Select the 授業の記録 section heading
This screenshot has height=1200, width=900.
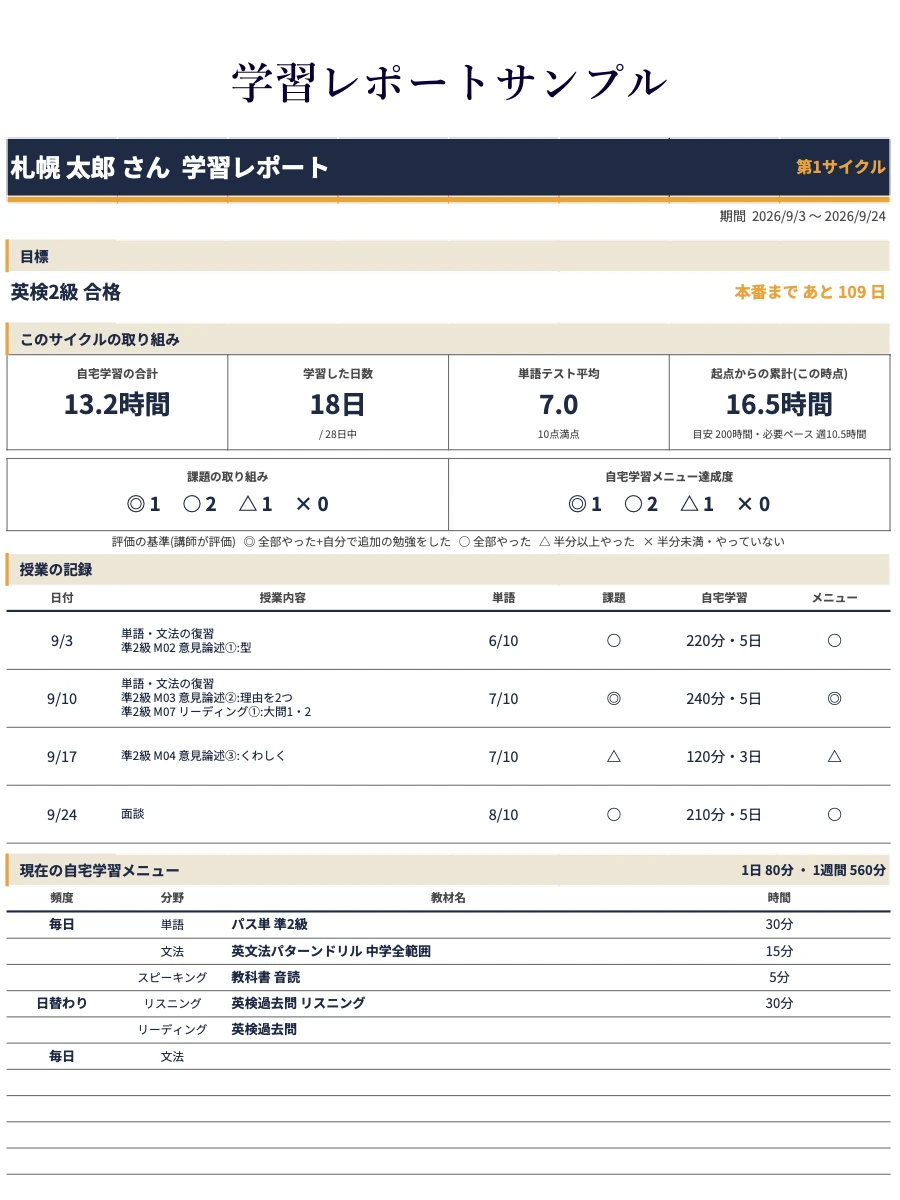[x=57, y=570]
